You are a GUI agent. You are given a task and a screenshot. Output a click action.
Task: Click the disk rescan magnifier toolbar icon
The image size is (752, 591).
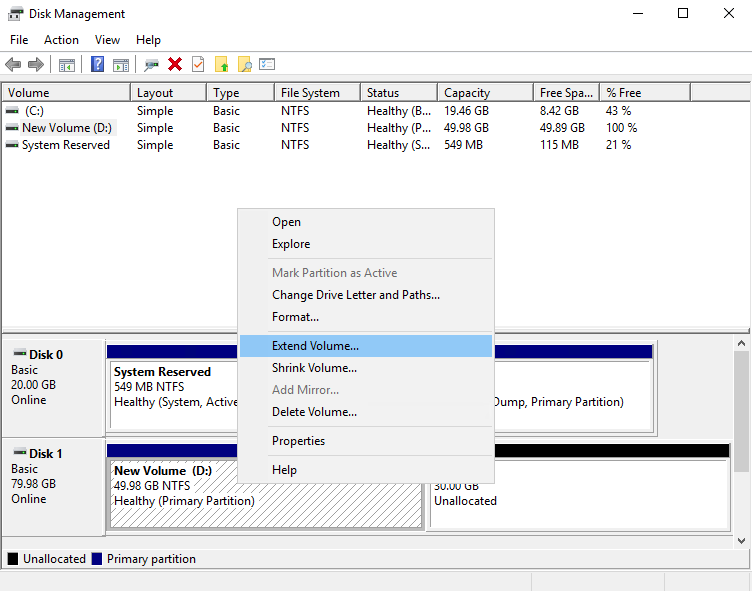tap(152, 64)
